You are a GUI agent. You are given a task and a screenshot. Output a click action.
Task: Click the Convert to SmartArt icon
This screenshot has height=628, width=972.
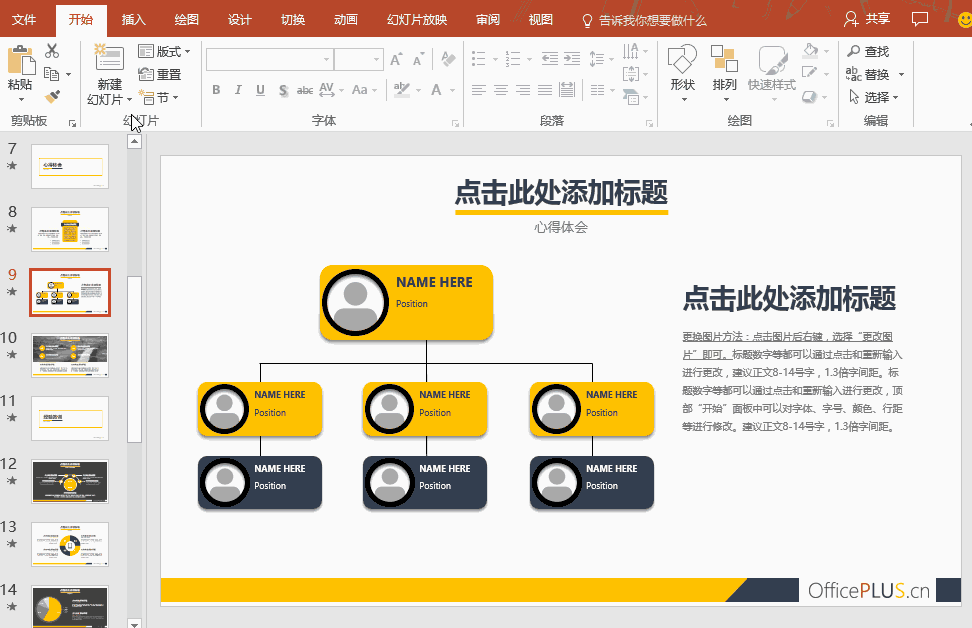[x=630, y=97]
